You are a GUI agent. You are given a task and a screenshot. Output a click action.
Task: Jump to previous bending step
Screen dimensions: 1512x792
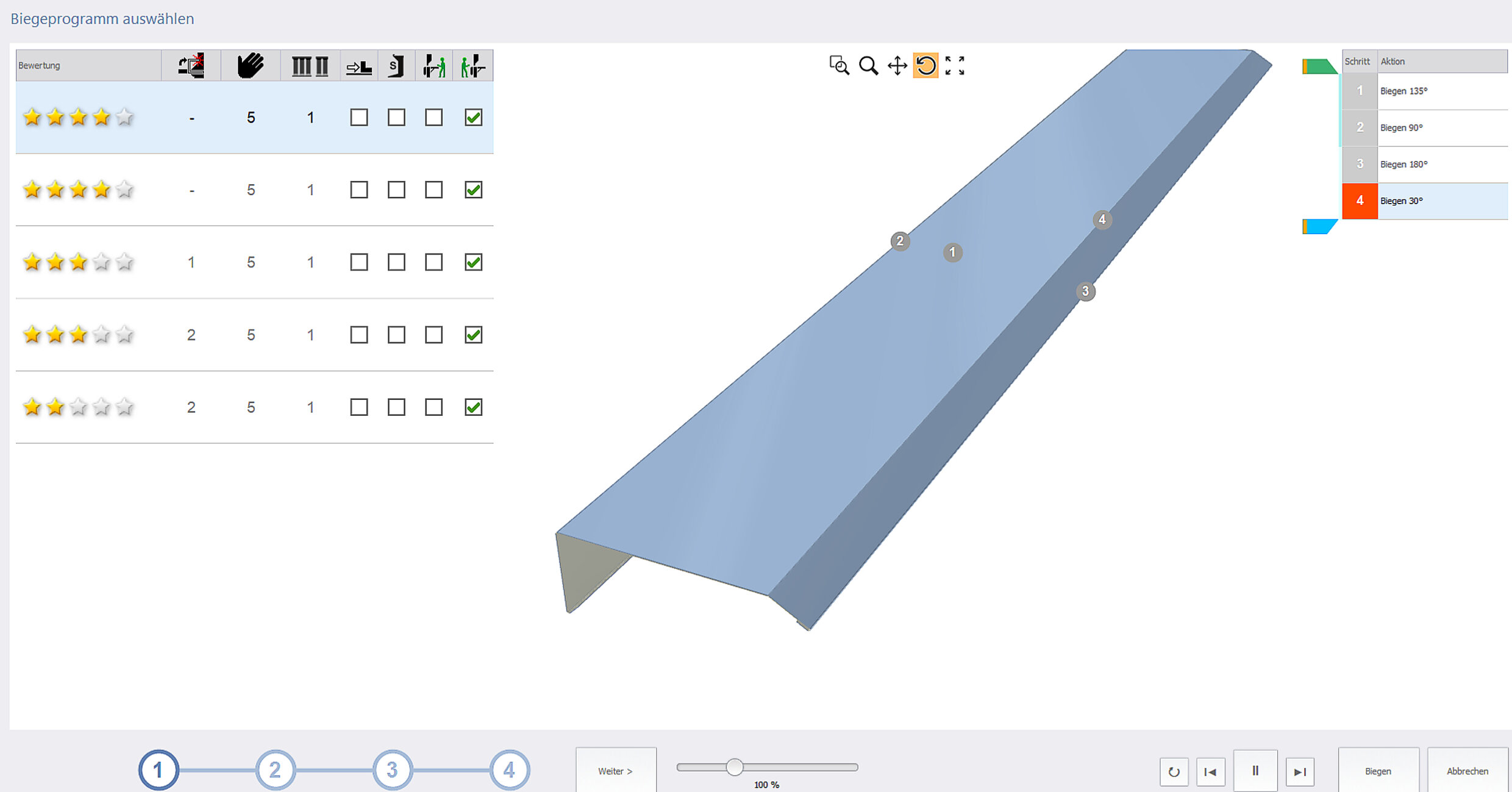click(x=1211, y=772)
